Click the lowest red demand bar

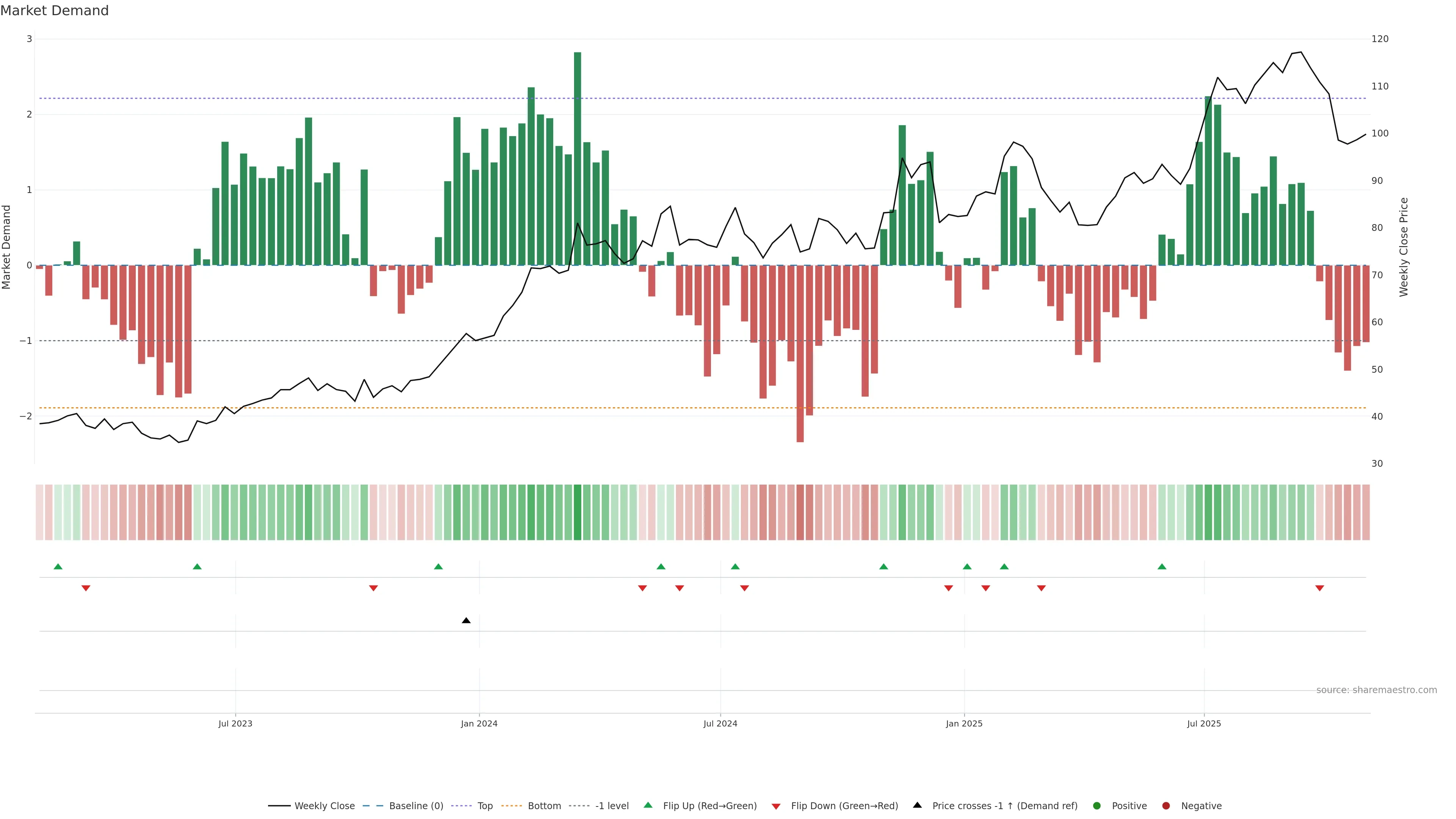point(800,353)
